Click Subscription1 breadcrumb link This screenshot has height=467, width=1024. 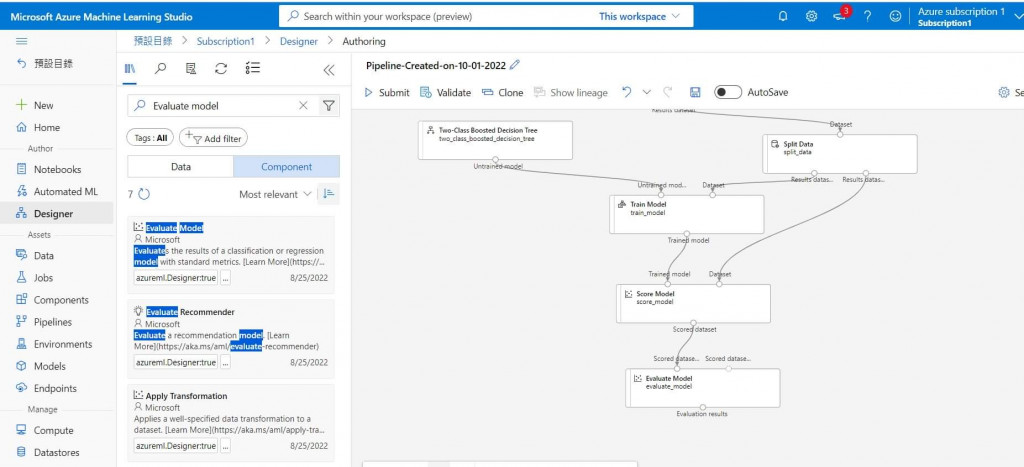pyautogui.click(x=225, y=41)
